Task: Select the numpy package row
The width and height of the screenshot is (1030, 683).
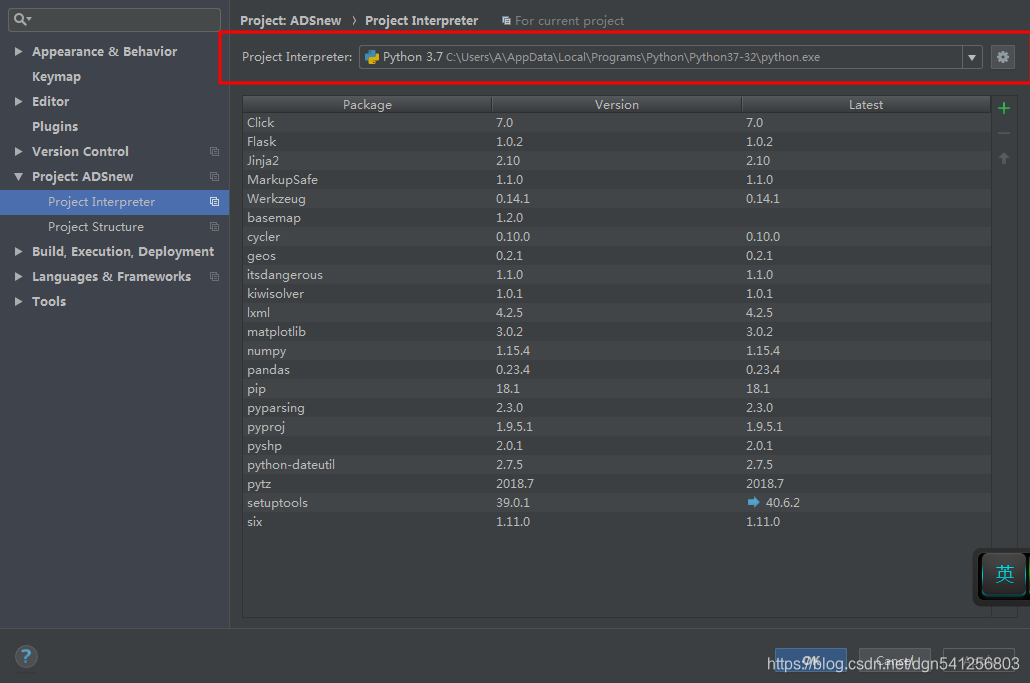Action: point(616,351)
